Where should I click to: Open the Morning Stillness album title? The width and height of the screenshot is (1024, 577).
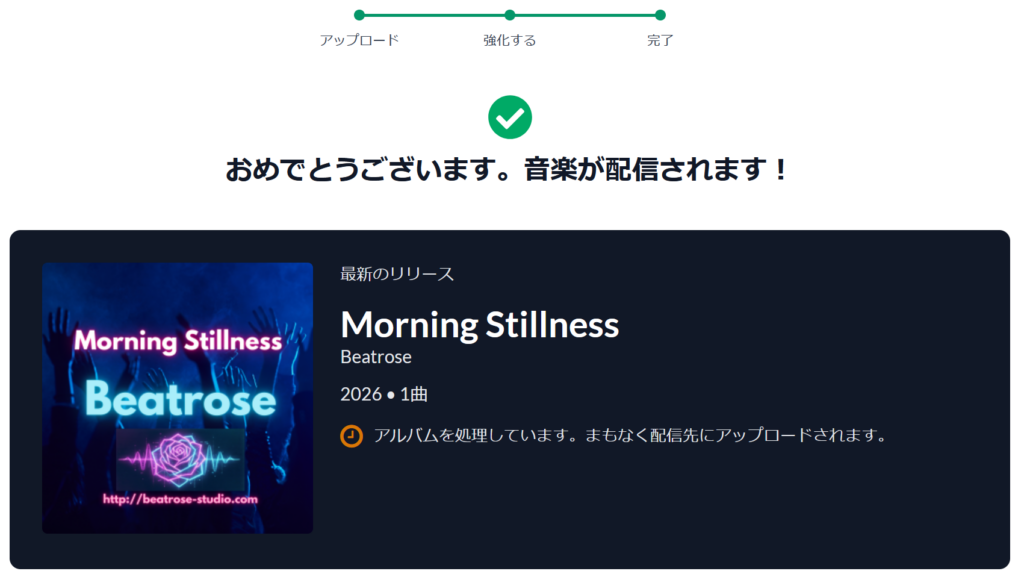pos(480,324)
